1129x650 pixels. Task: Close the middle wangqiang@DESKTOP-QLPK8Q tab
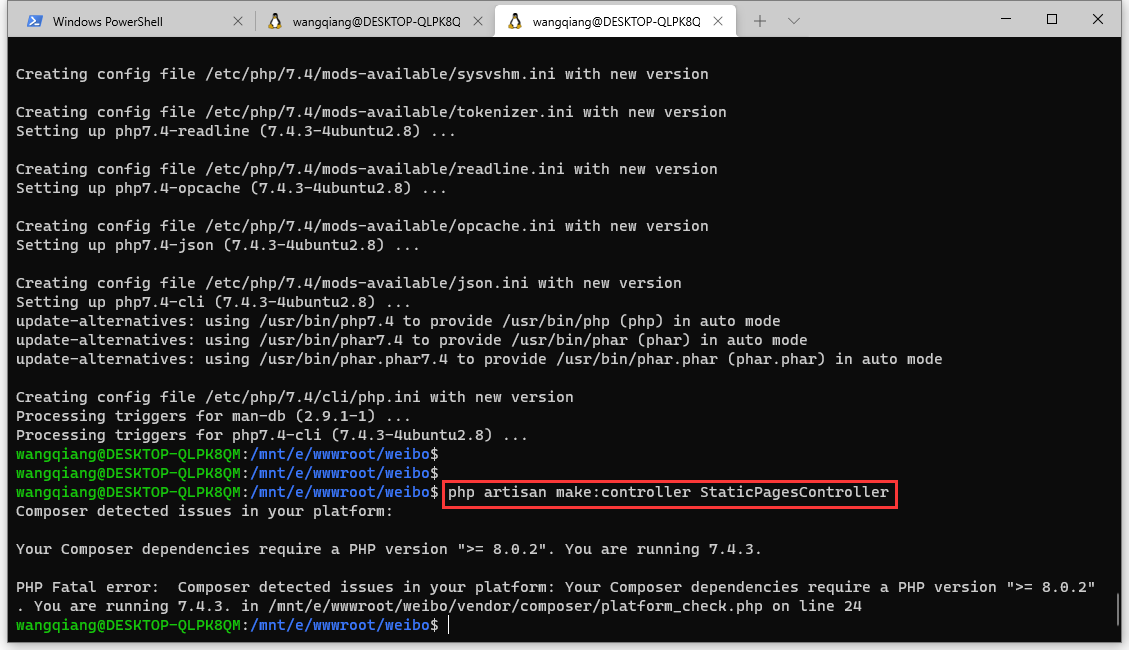coord(477,21)
